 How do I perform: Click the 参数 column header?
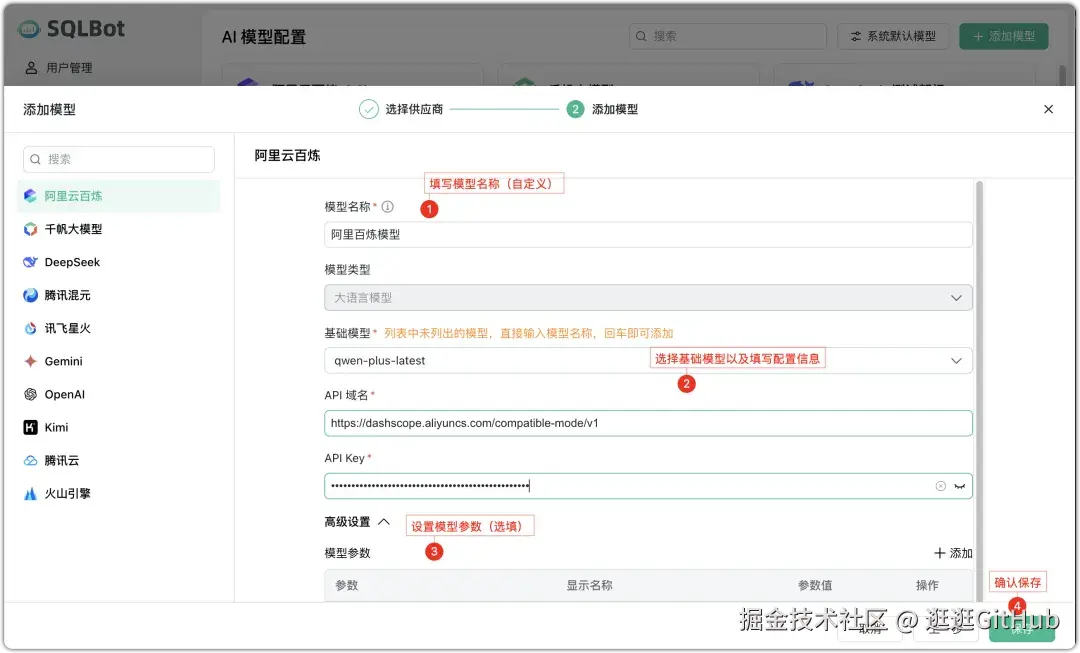click(346, 585)
